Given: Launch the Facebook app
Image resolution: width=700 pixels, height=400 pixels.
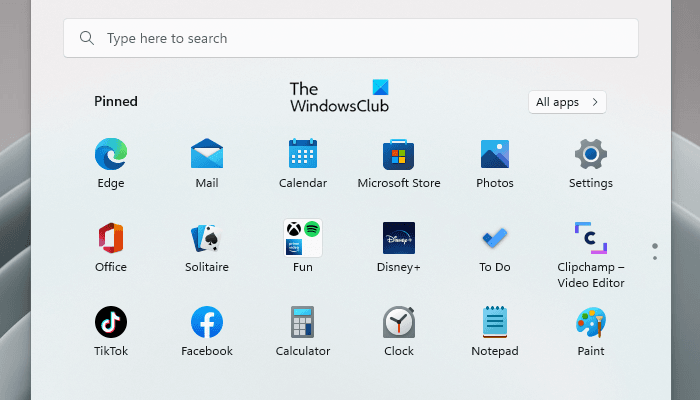Looking at the screenshot, I should [x=207, y=322].
